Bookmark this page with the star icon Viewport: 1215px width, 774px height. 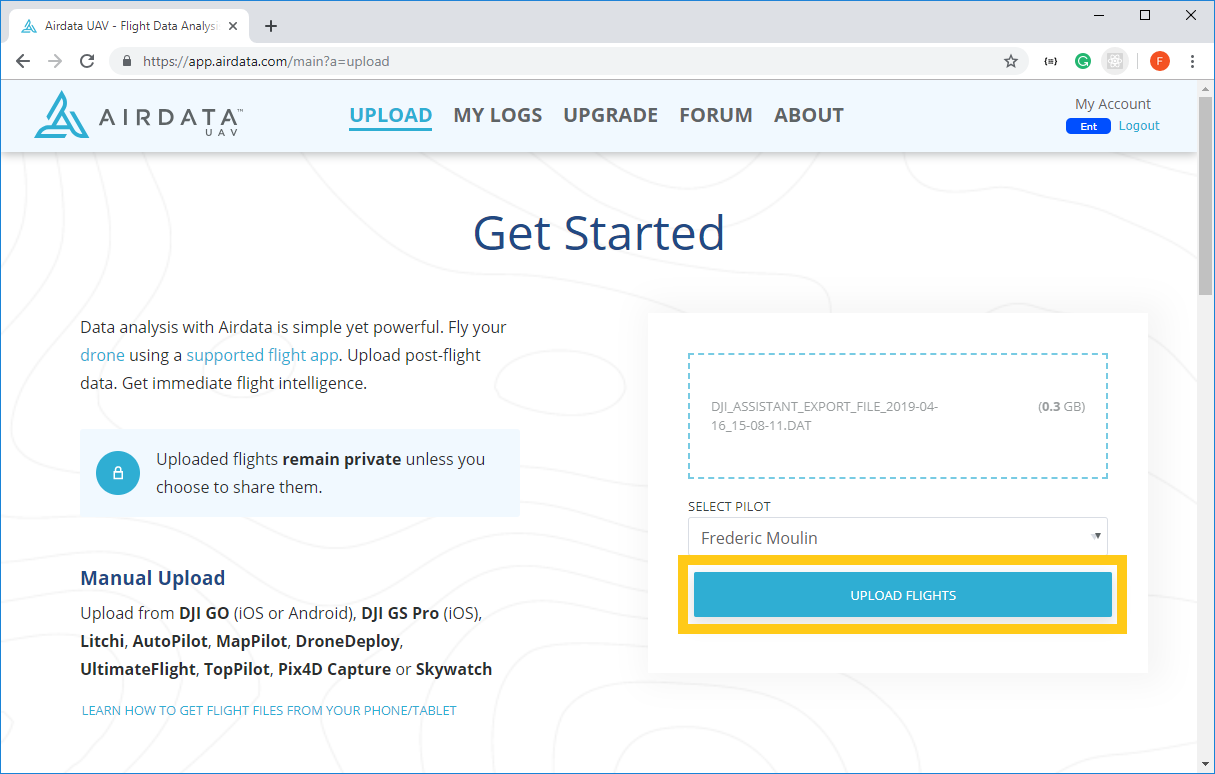[1011, 61]
